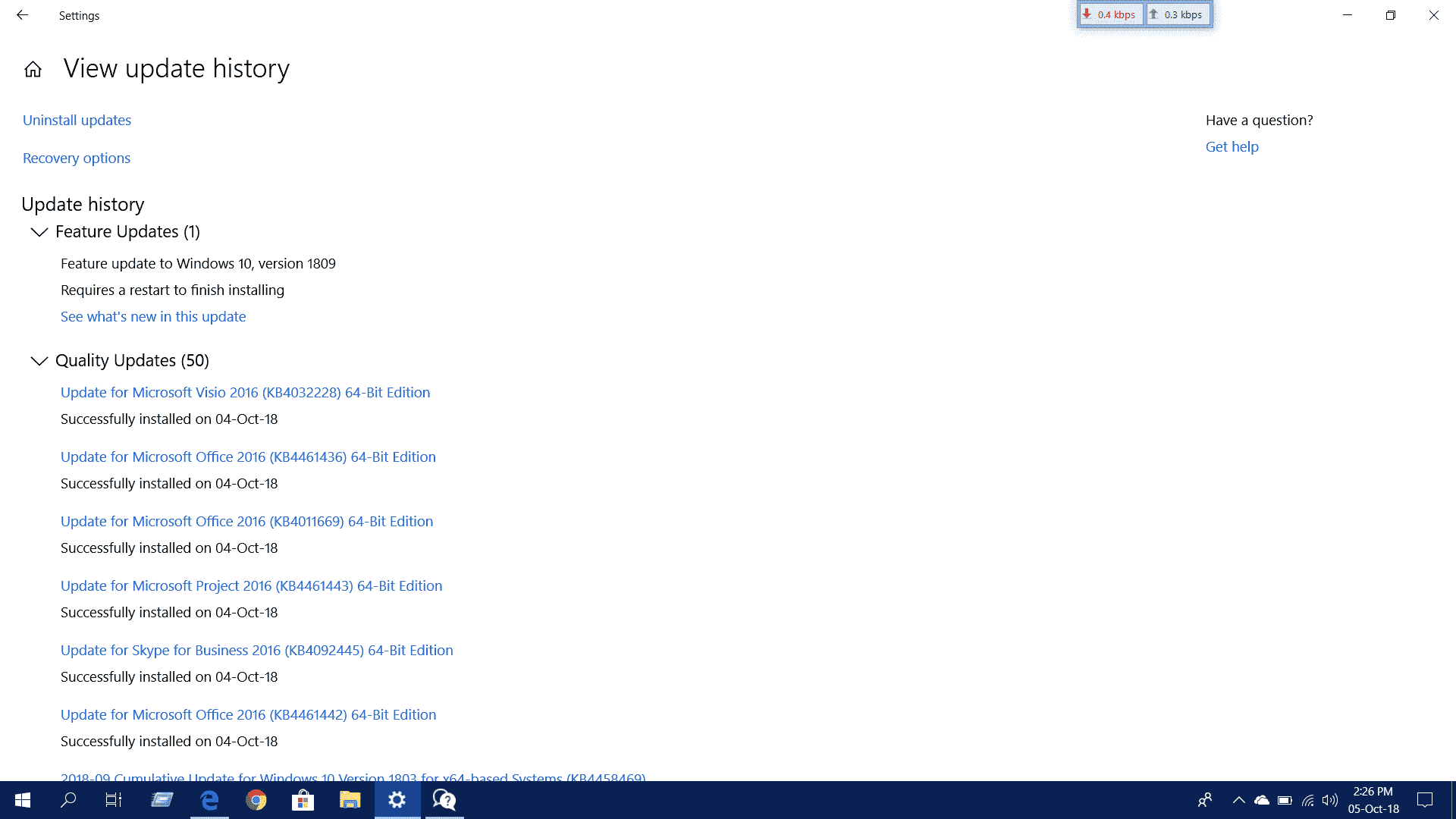Open Task View on the taskbar
Image resolution: width=1456 pixels, height=819 pixels.
coord(114,800)
